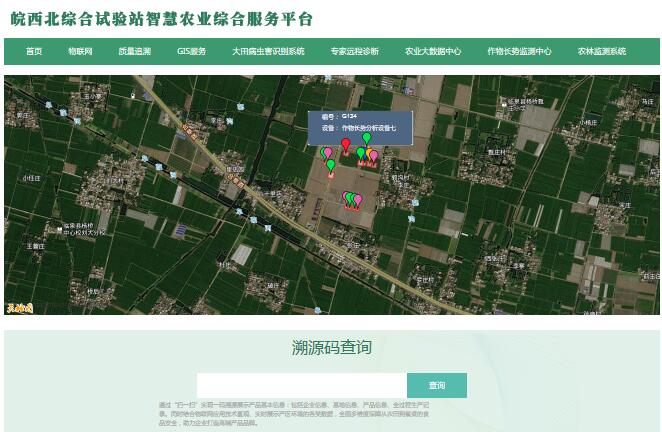Go to the 首页 menu item
Viewport: 662px width, 432px height.
35,51
